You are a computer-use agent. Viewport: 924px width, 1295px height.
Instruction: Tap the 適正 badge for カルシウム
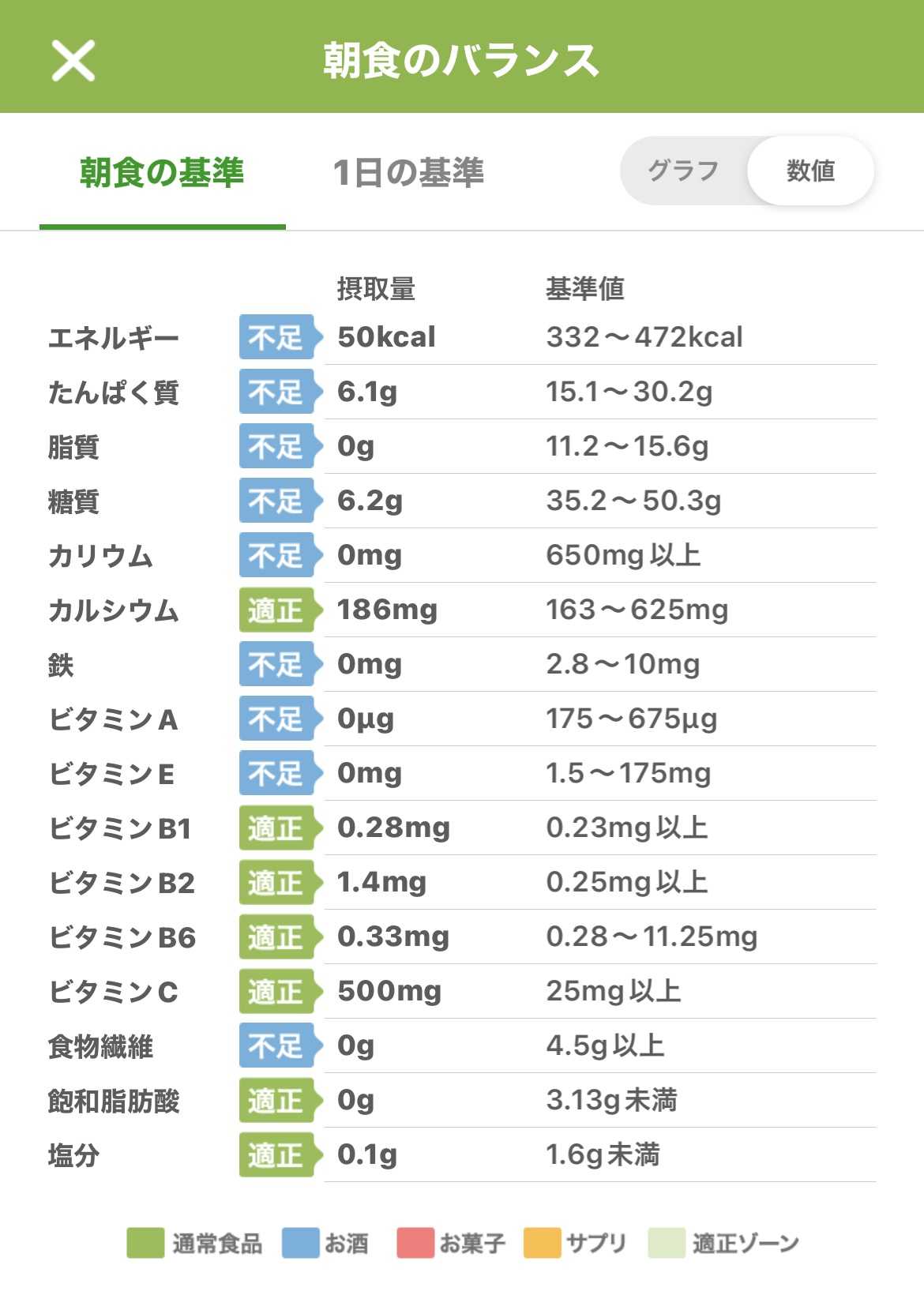click(x=278, y=610)
